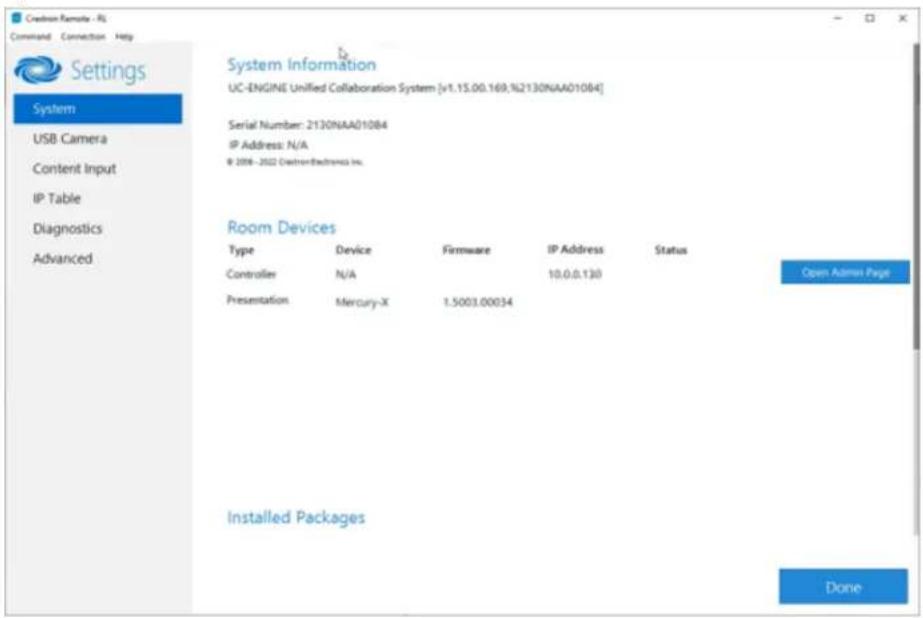Open the USB Camera settings
The image size is (923, 618).
click(70, 139)
